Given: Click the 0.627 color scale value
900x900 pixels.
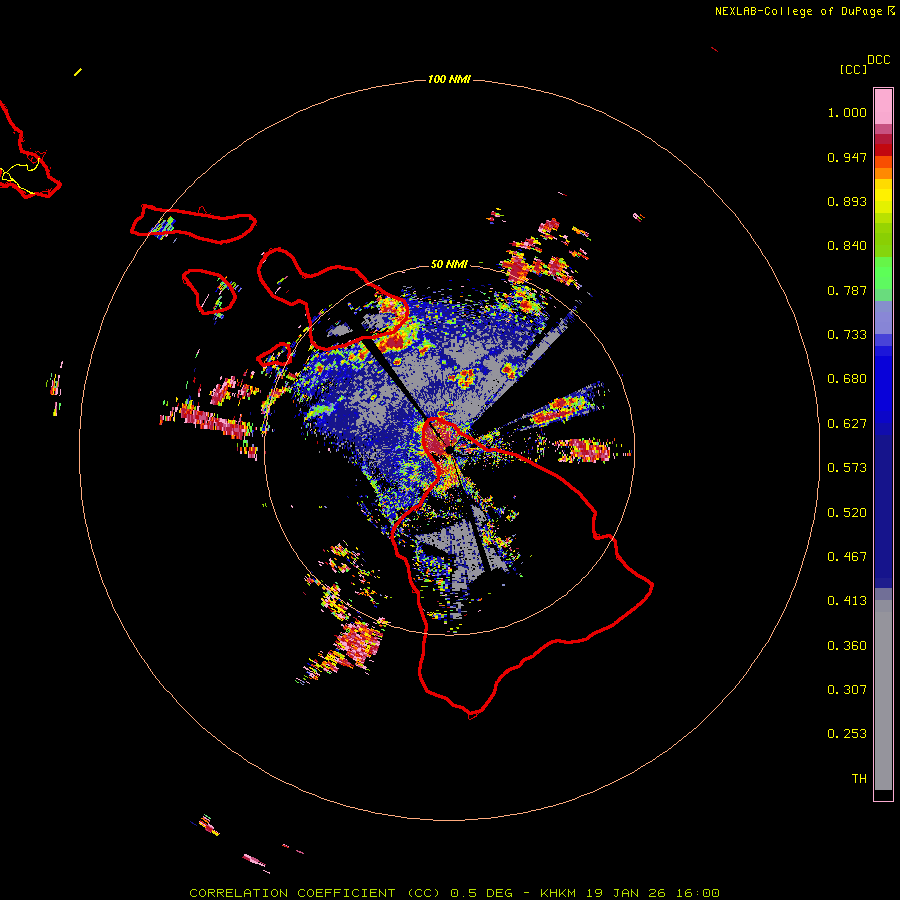Looking at the screenshot, I should tap(847, 424).
